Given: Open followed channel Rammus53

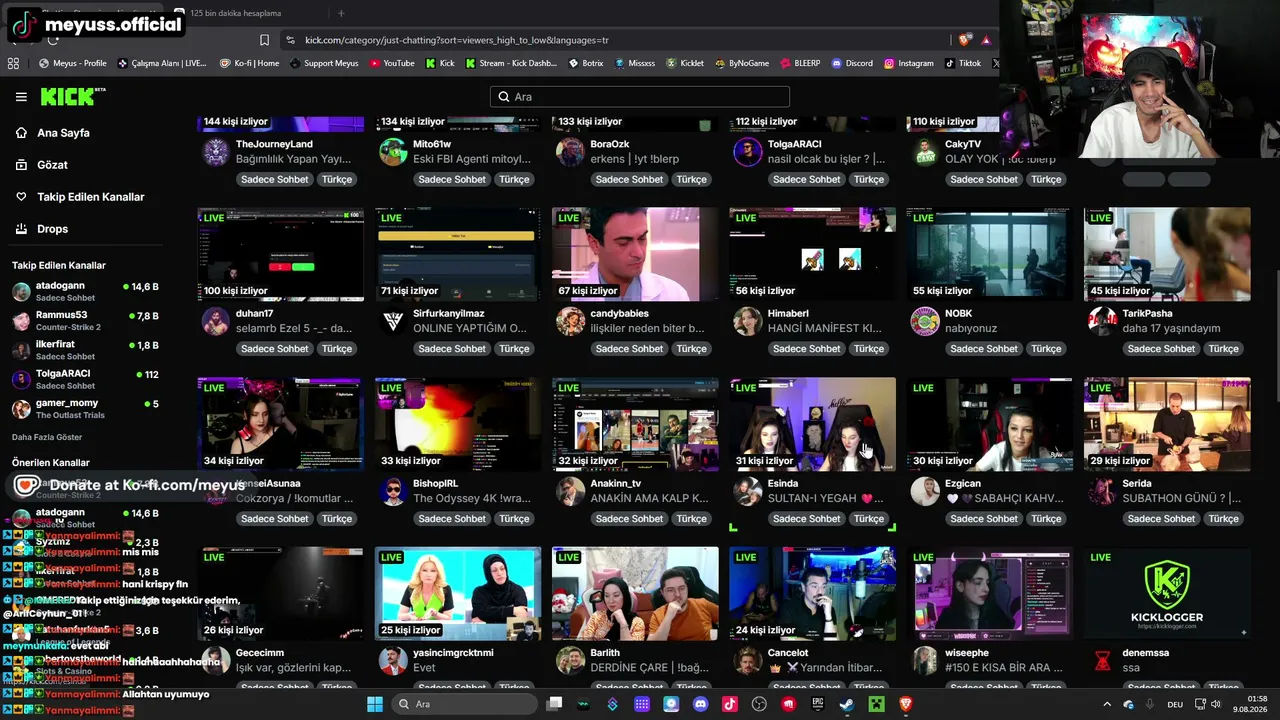Looking at the screenshot, I should (85, 321).
